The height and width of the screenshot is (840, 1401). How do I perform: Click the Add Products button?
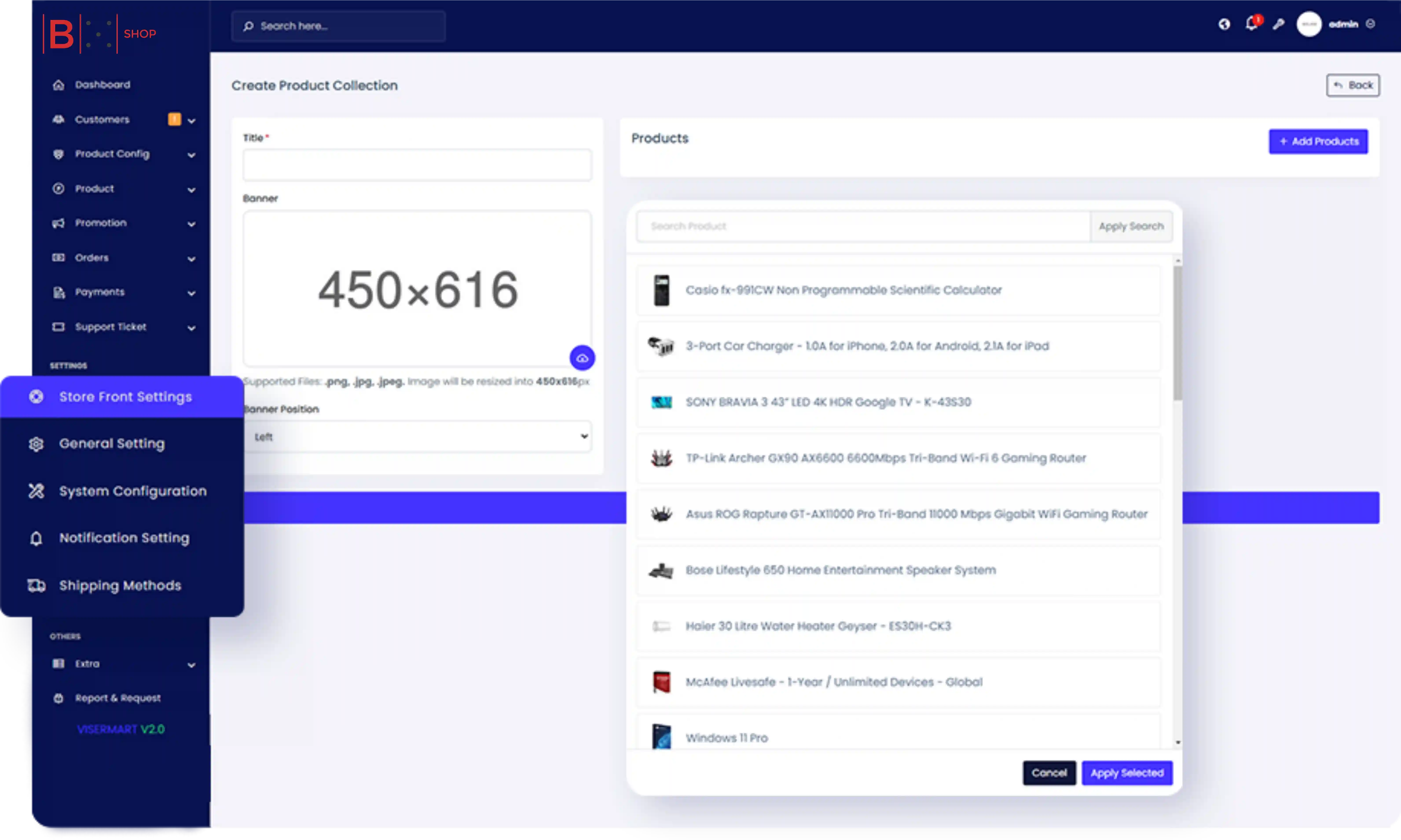point(1318,142)
